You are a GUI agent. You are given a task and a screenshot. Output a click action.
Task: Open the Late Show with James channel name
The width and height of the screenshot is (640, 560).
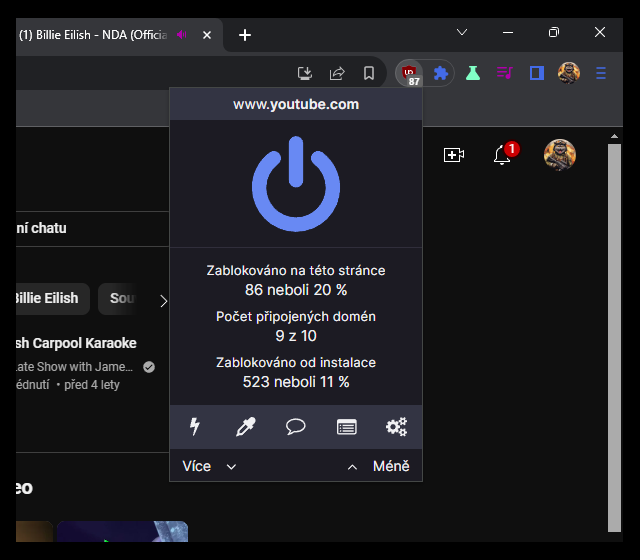click(x=75, y=367)
